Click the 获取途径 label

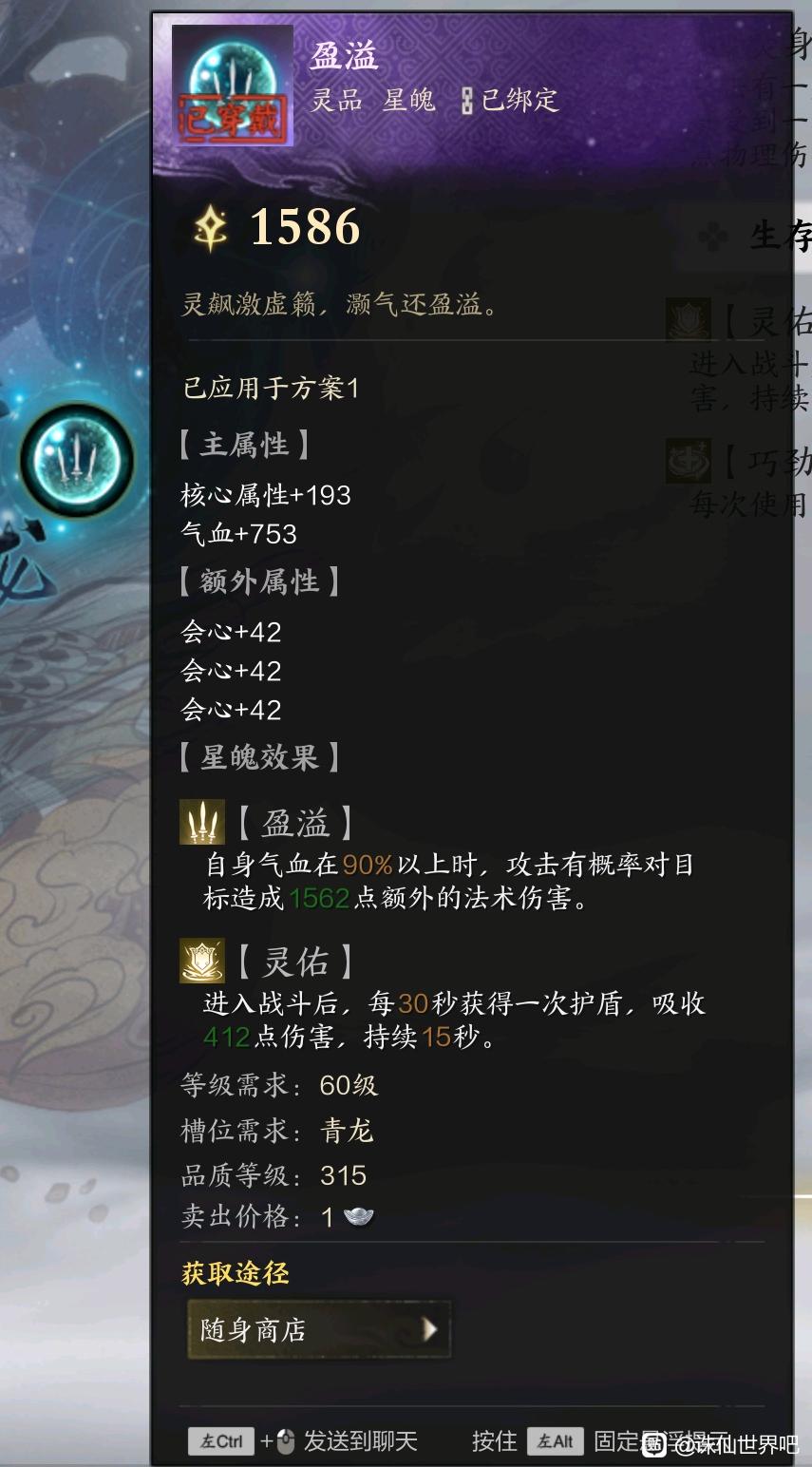[x=235, y=1273]
